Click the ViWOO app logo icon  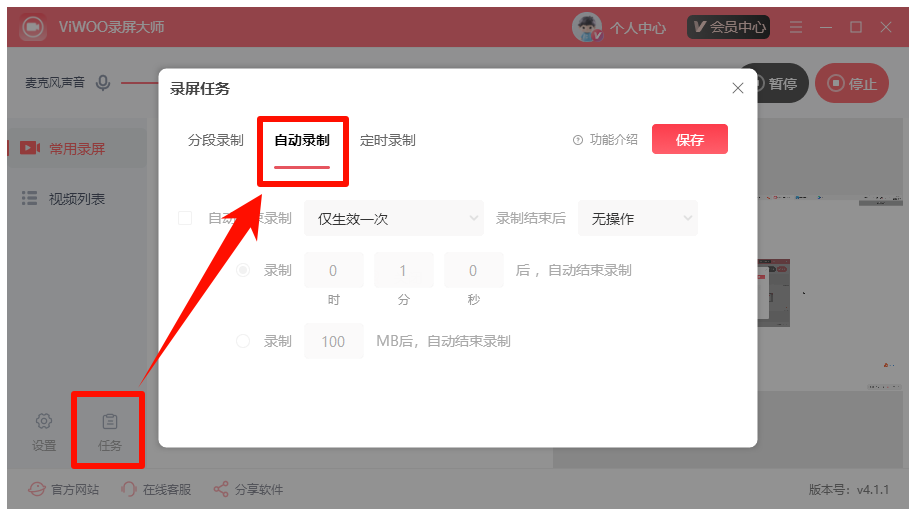click(x=33, y=27)
